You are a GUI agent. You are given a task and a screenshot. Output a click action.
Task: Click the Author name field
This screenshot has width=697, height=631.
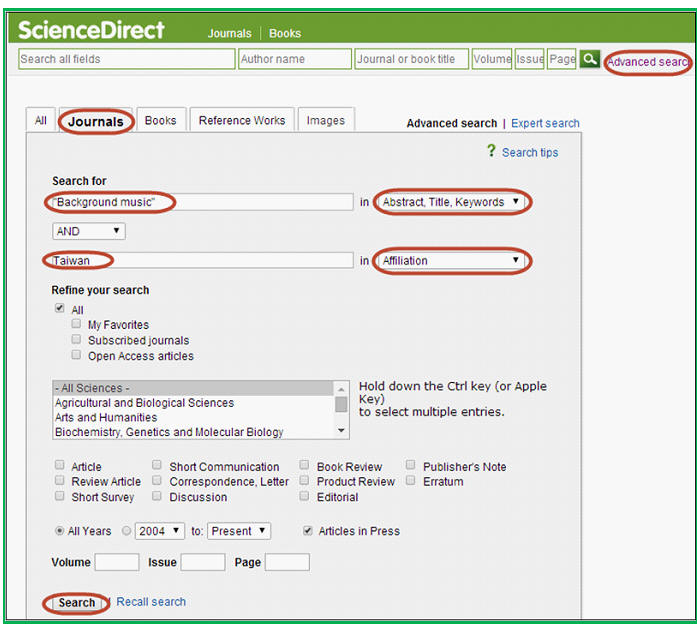pyautogui.click(x=295, y=59)
